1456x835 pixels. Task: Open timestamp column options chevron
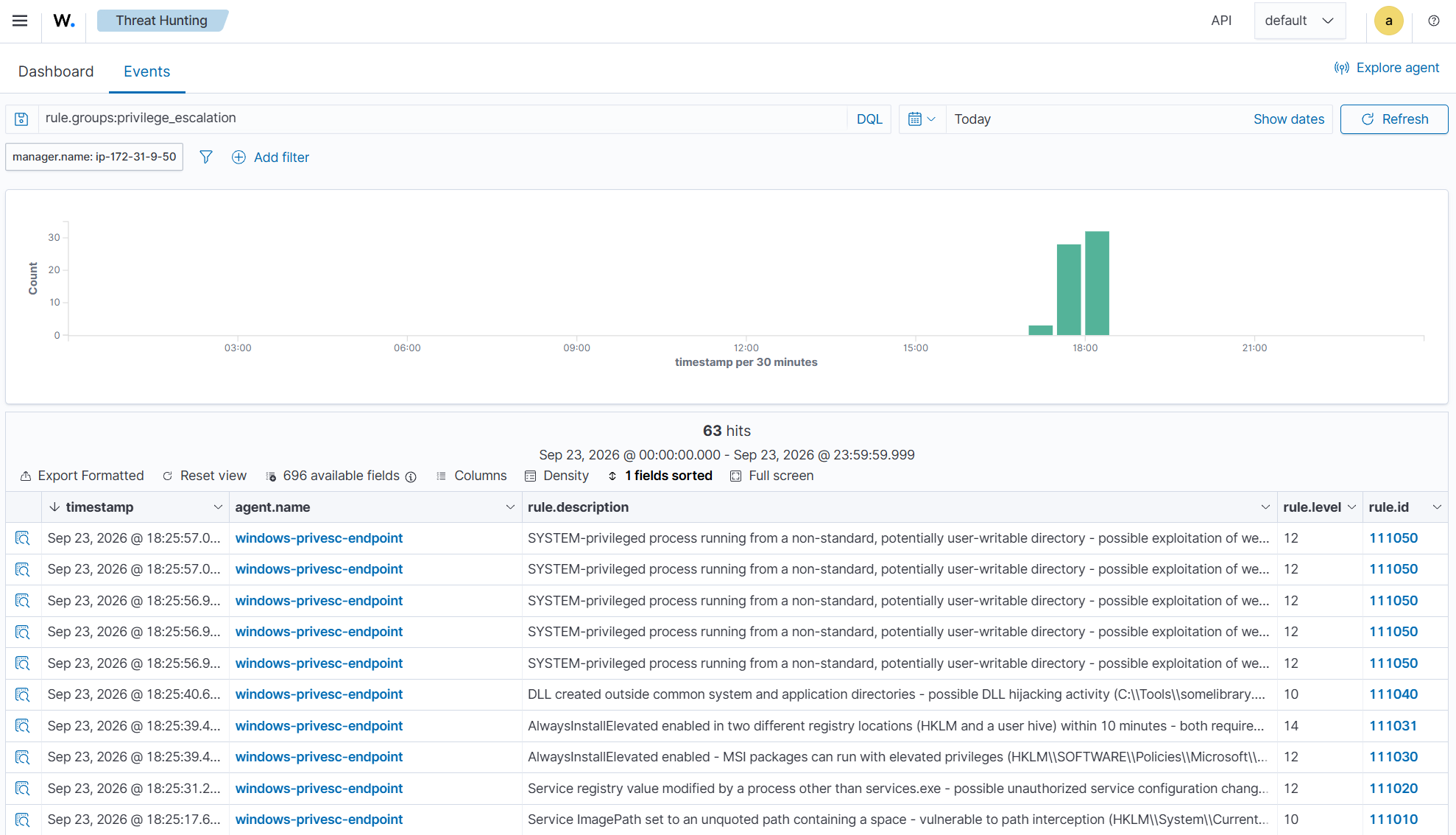pos(217,507)
